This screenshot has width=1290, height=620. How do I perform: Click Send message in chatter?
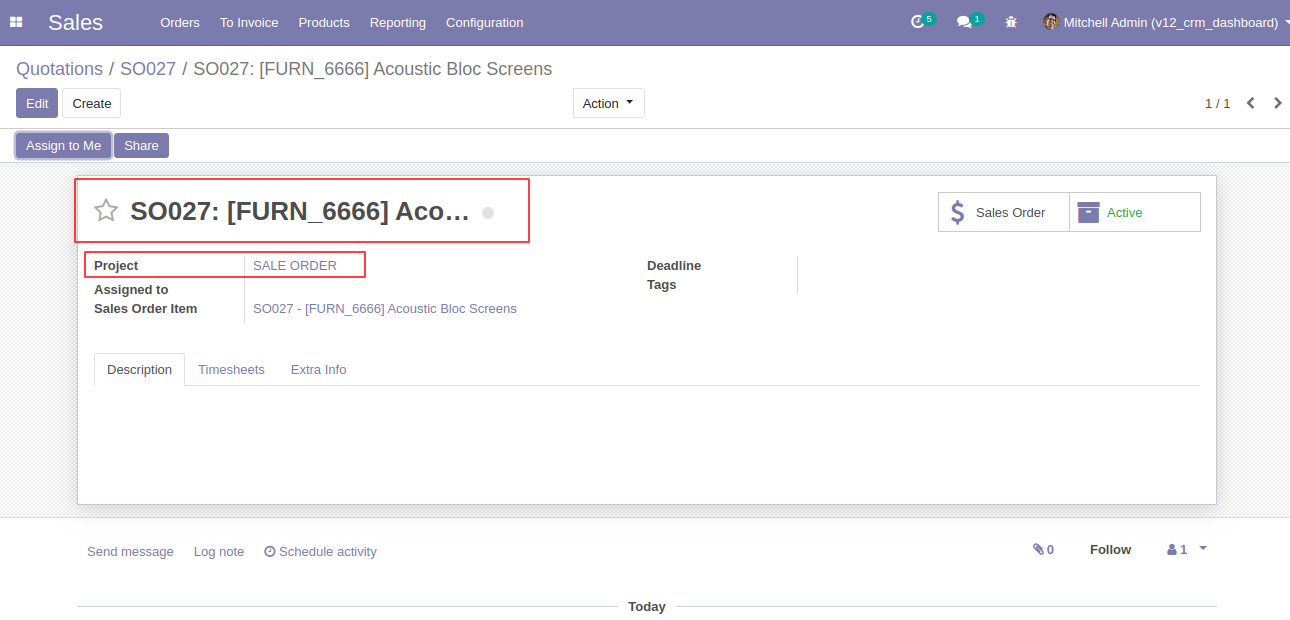click(x=130, y=551)
